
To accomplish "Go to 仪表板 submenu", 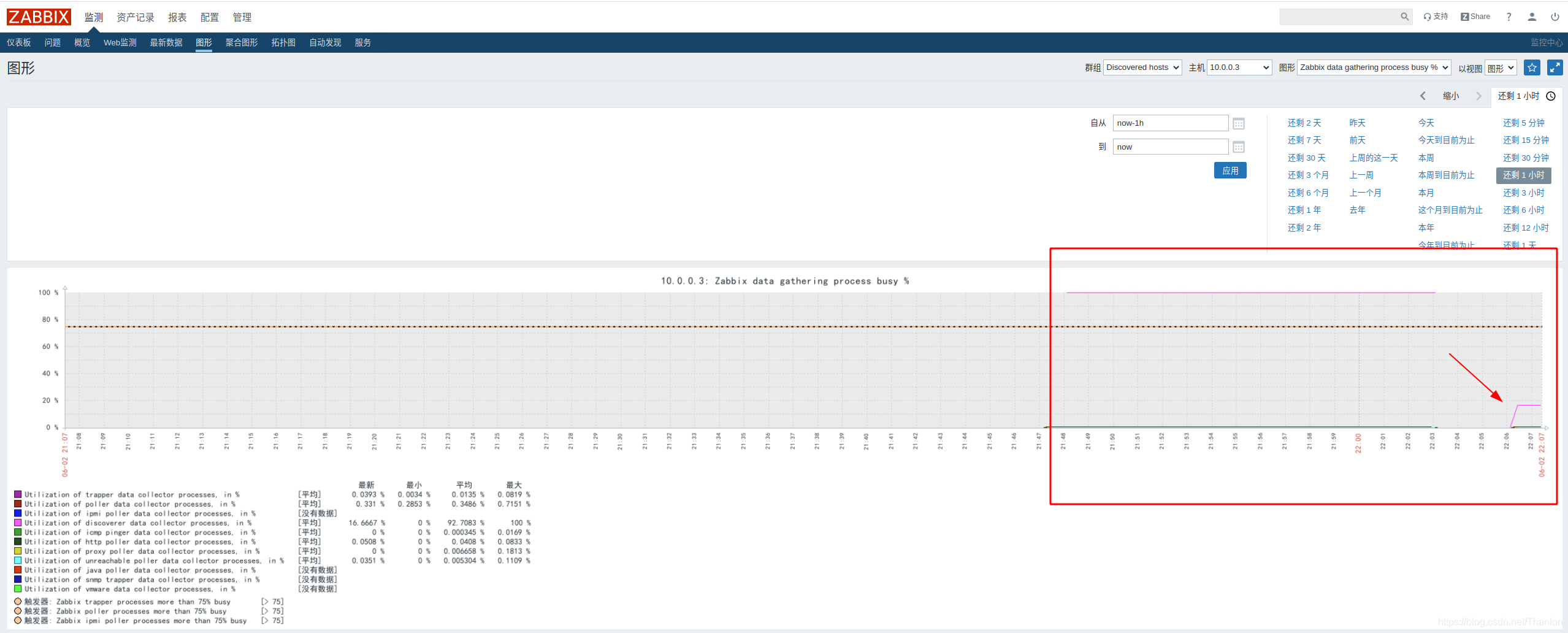I will click(19, 42).
